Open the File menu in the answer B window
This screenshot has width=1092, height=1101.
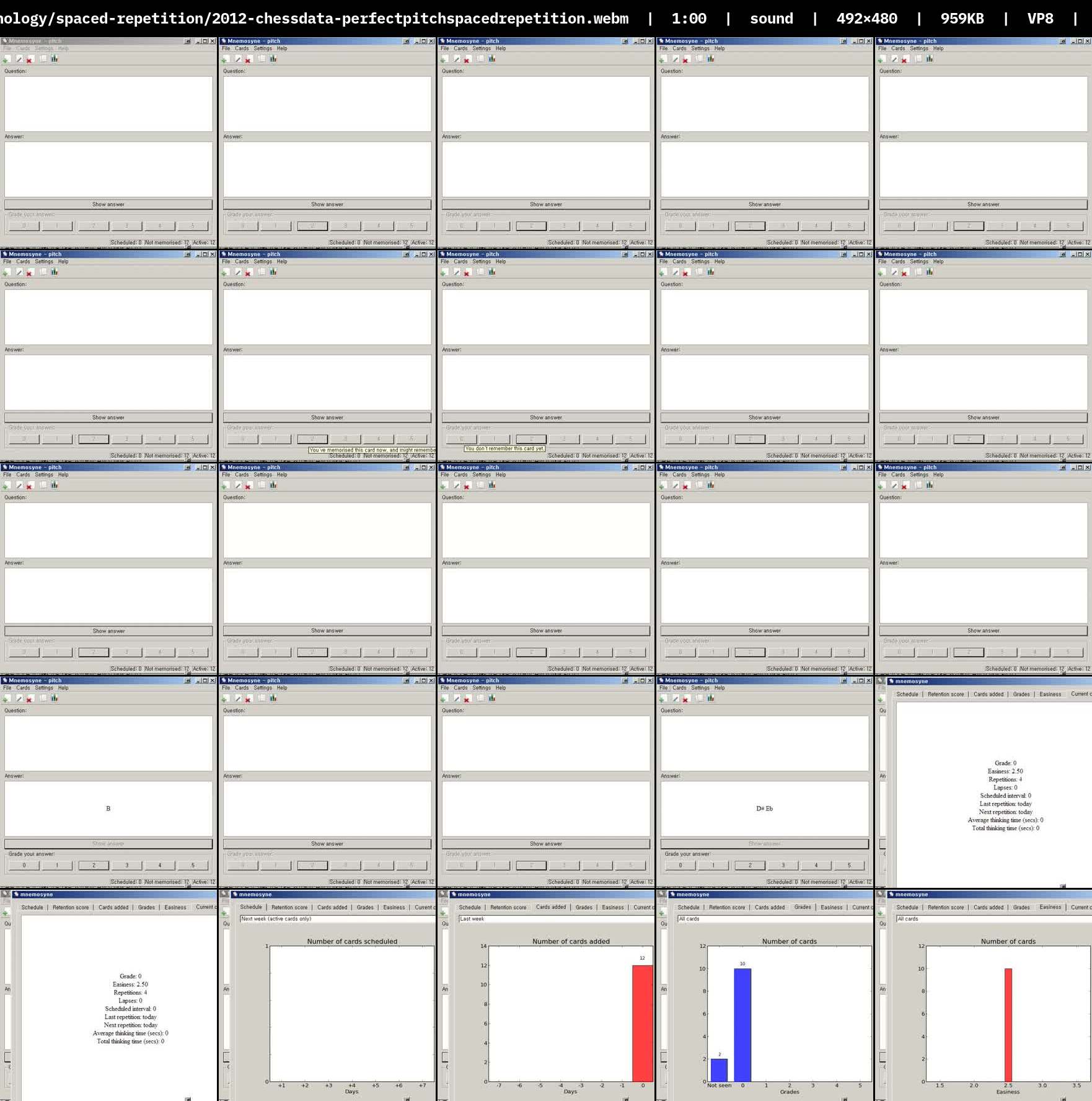(7, 688)
